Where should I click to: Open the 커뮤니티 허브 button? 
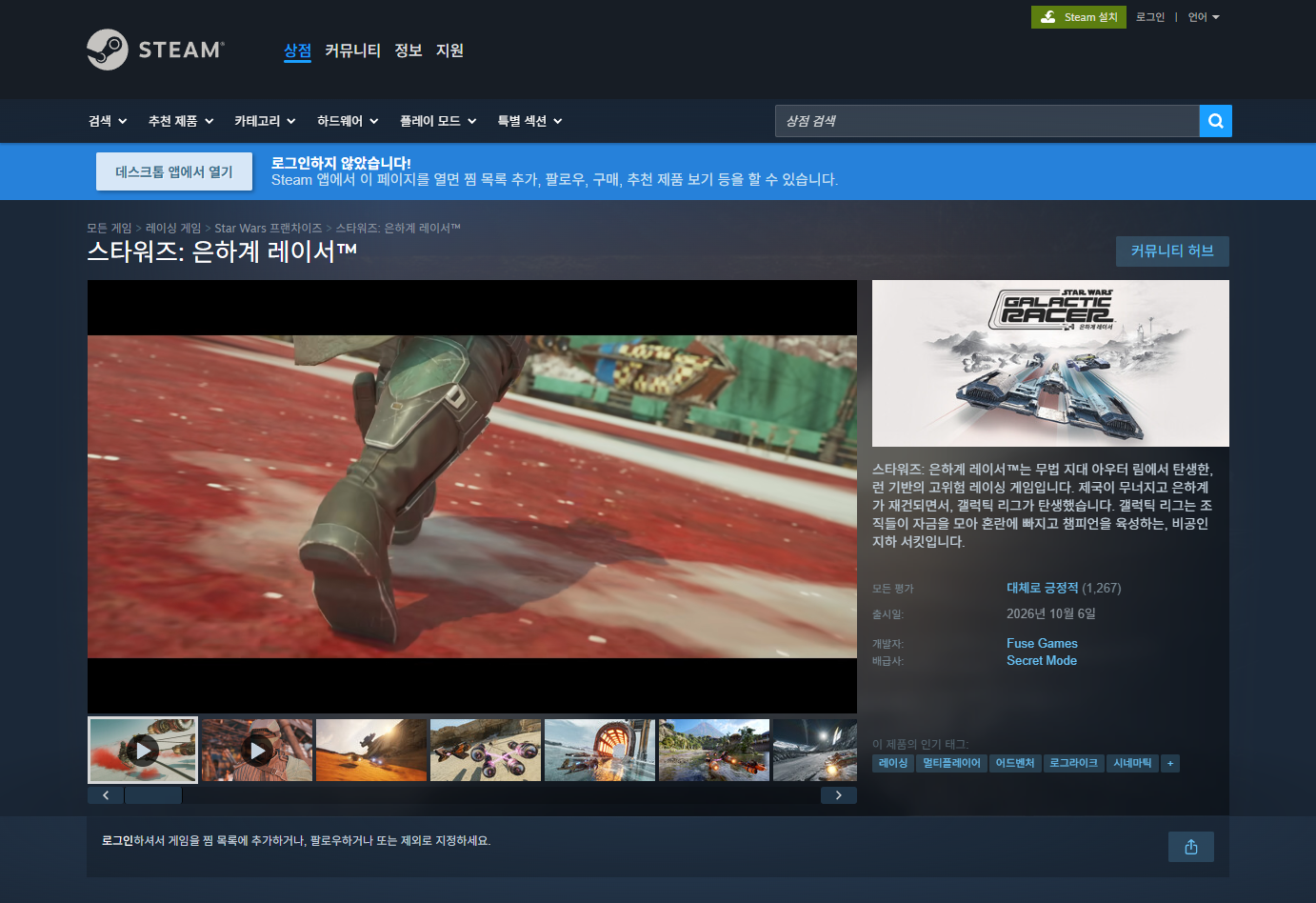tap(1172, 251)
